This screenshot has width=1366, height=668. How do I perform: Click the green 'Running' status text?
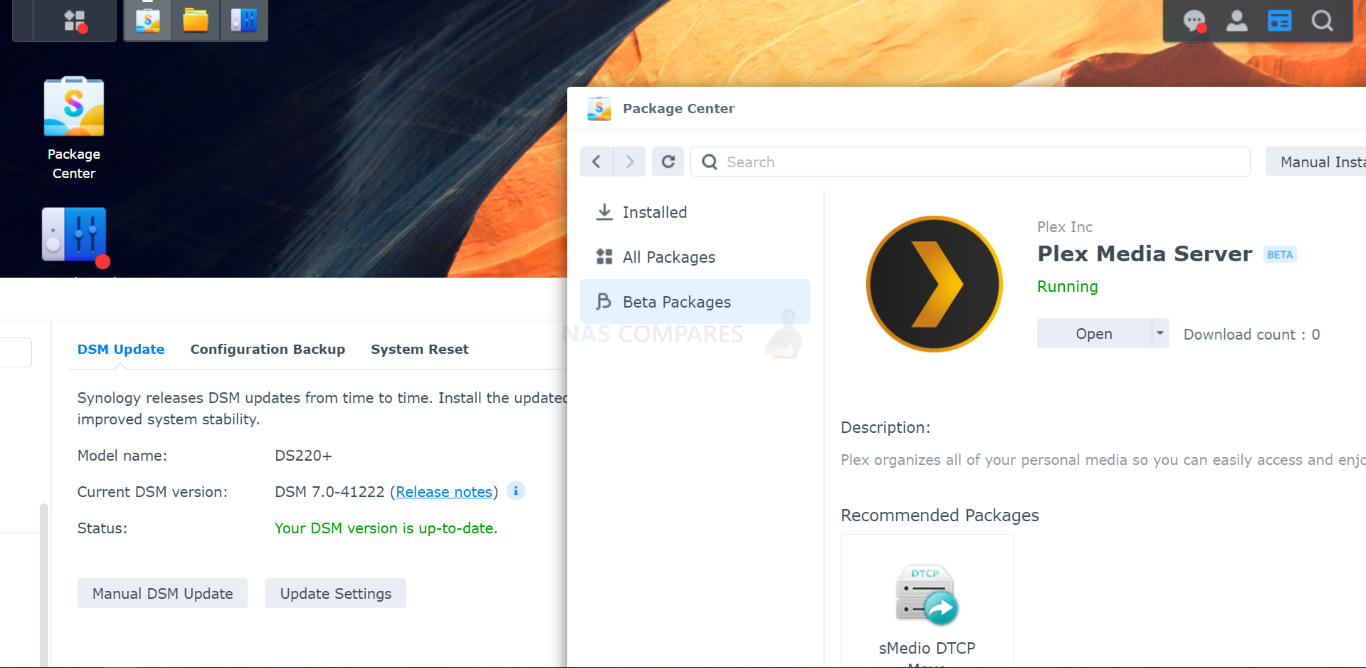(x=1067, y=287)
